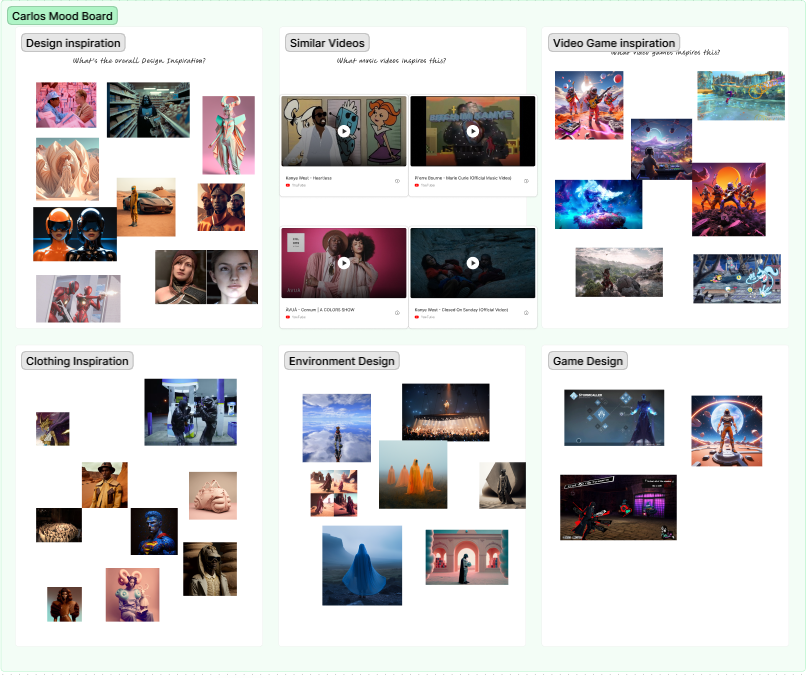Select the yellow suit desert car image
The width and height of the screenshot is (809, 678).
(146, 207)
